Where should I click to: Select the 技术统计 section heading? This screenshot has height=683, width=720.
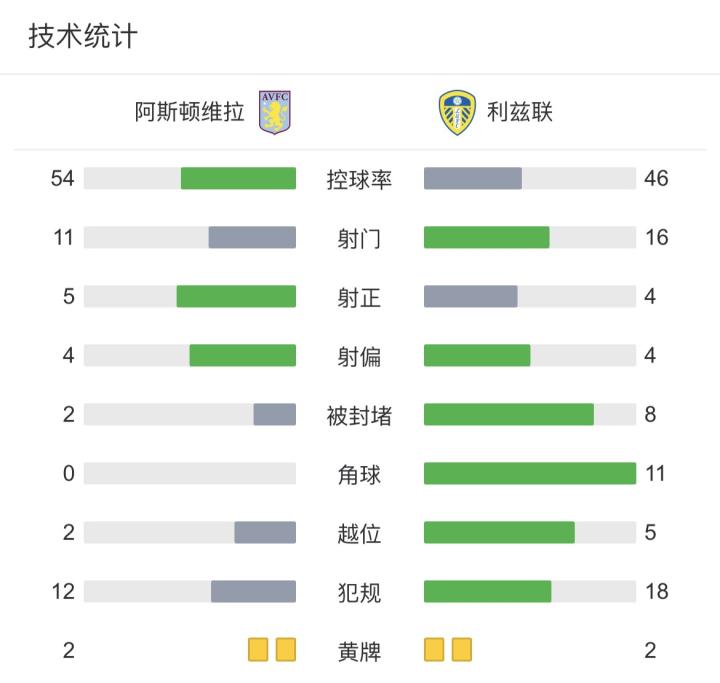[x=82, y=37]
